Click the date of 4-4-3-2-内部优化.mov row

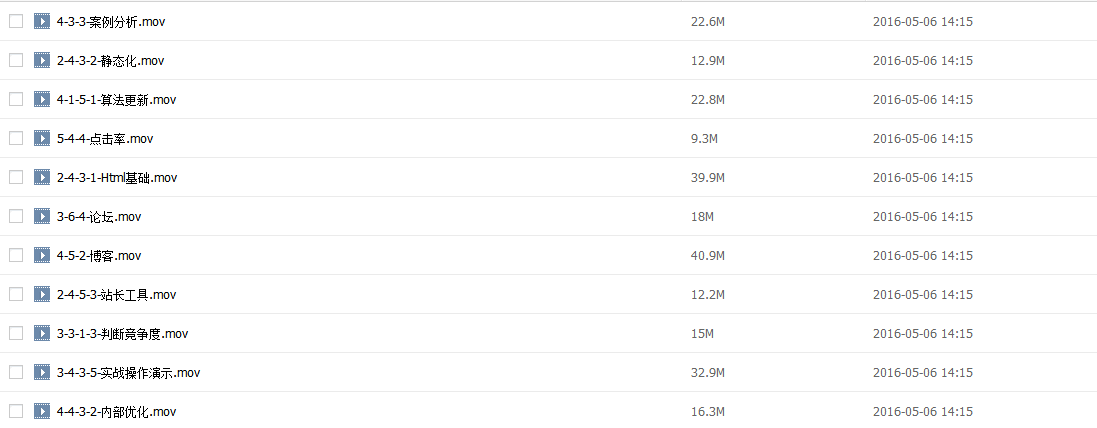point(922,412)
